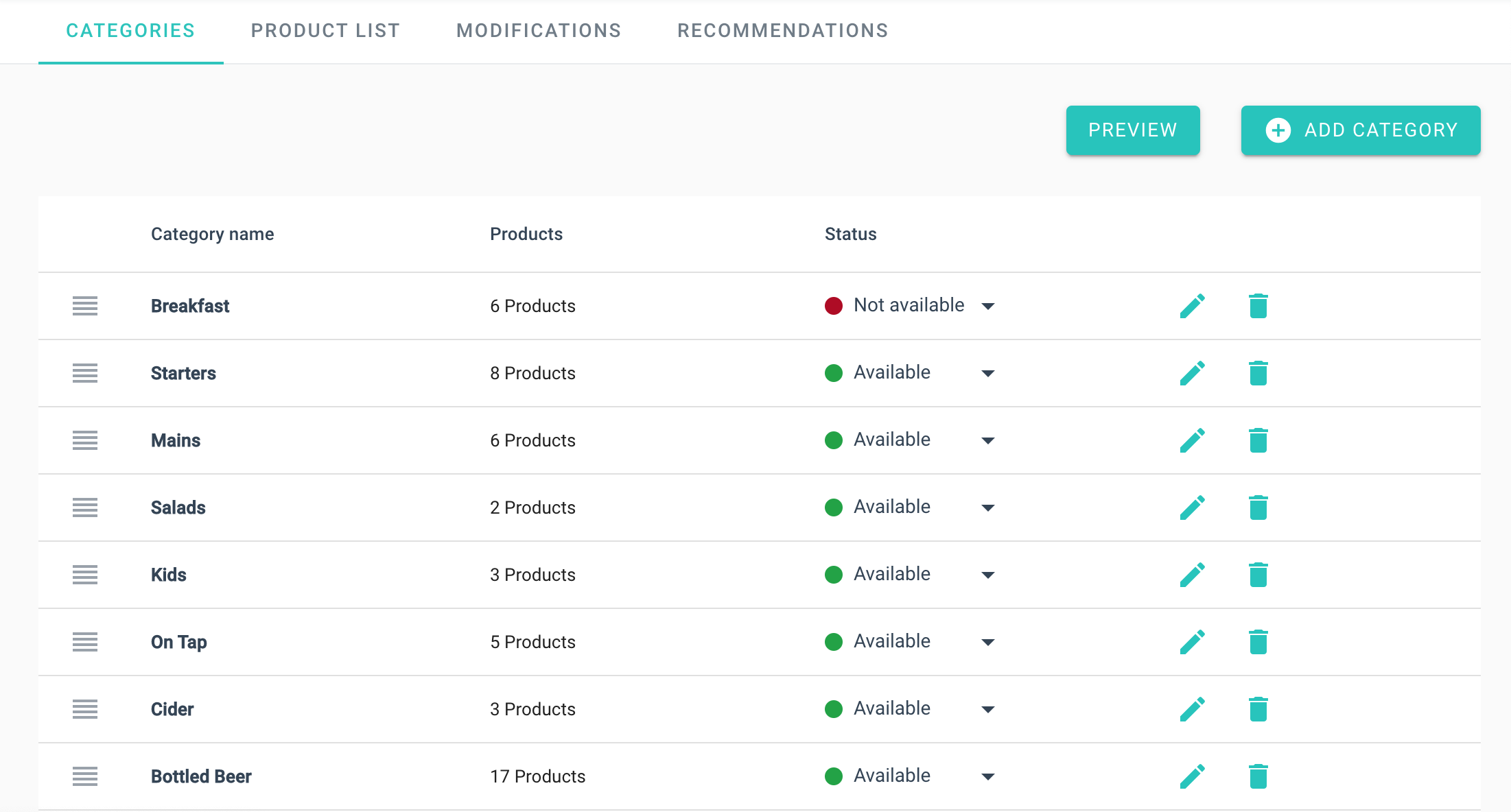Open the Modifications tab
Viewport: 1511px width, 812px height.
pyautogui.click(x=539, y=31)
